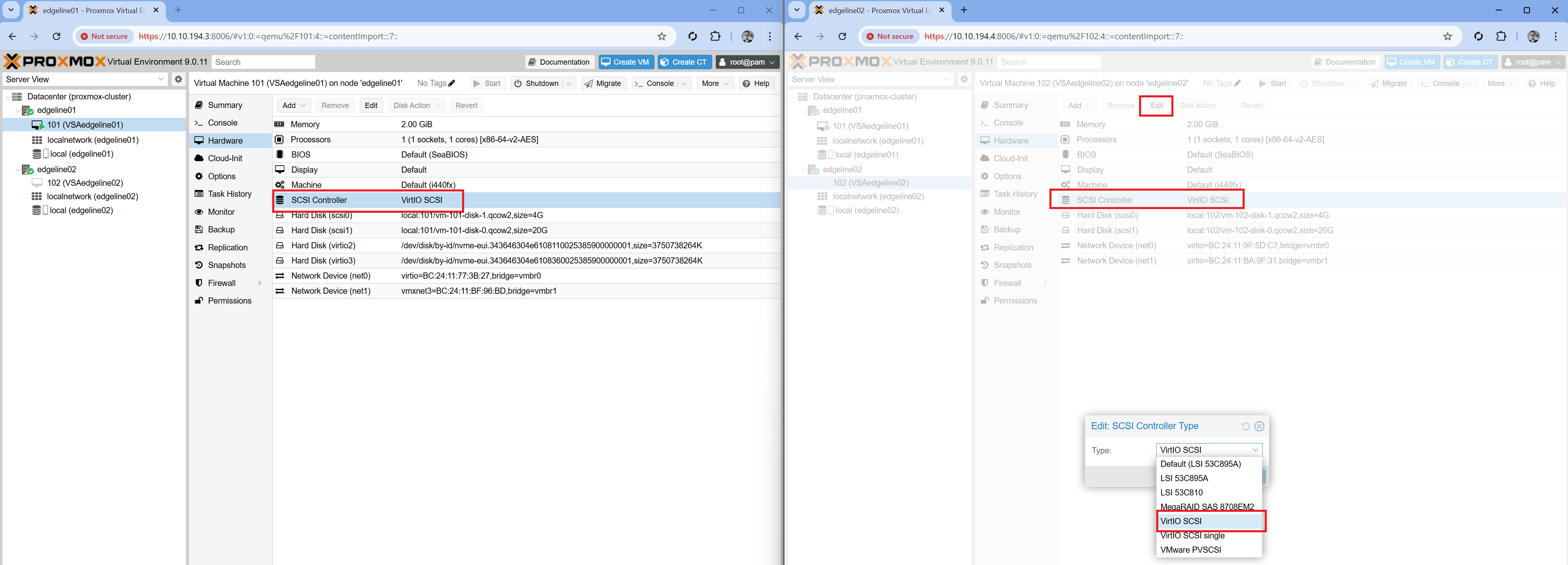Click Help button in left window
This screenshot has height=565, width=1568.
click(x=756, y=83)
